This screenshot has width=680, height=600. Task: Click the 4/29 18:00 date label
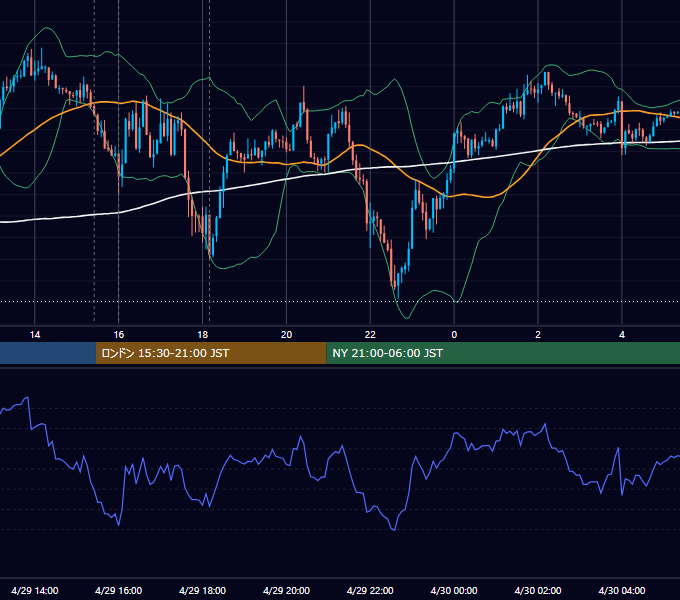click(203, 590)
